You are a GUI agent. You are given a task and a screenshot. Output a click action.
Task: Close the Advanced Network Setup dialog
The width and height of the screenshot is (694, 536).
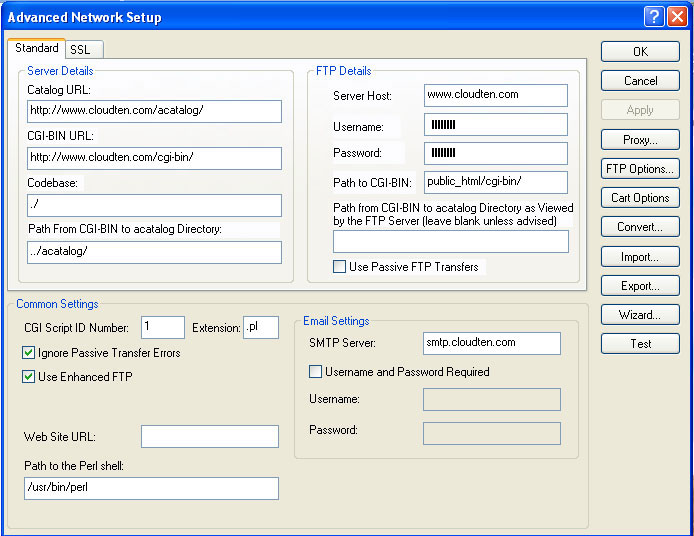coord(677,17)
